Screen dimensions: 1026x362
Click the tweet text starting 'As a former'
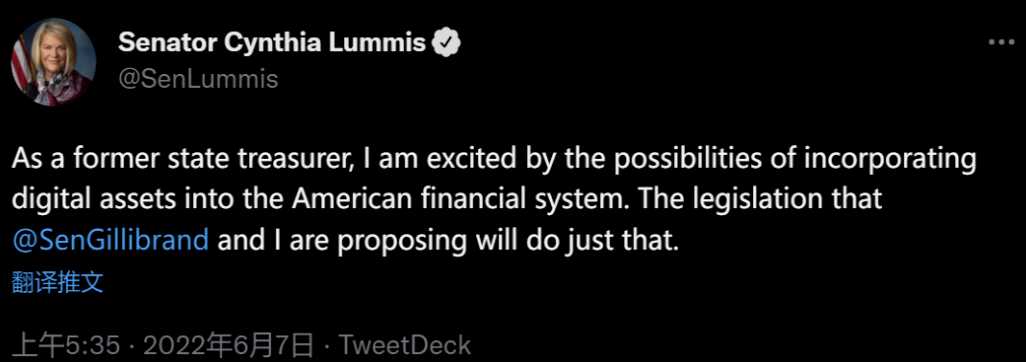click(x=493, y=201)
